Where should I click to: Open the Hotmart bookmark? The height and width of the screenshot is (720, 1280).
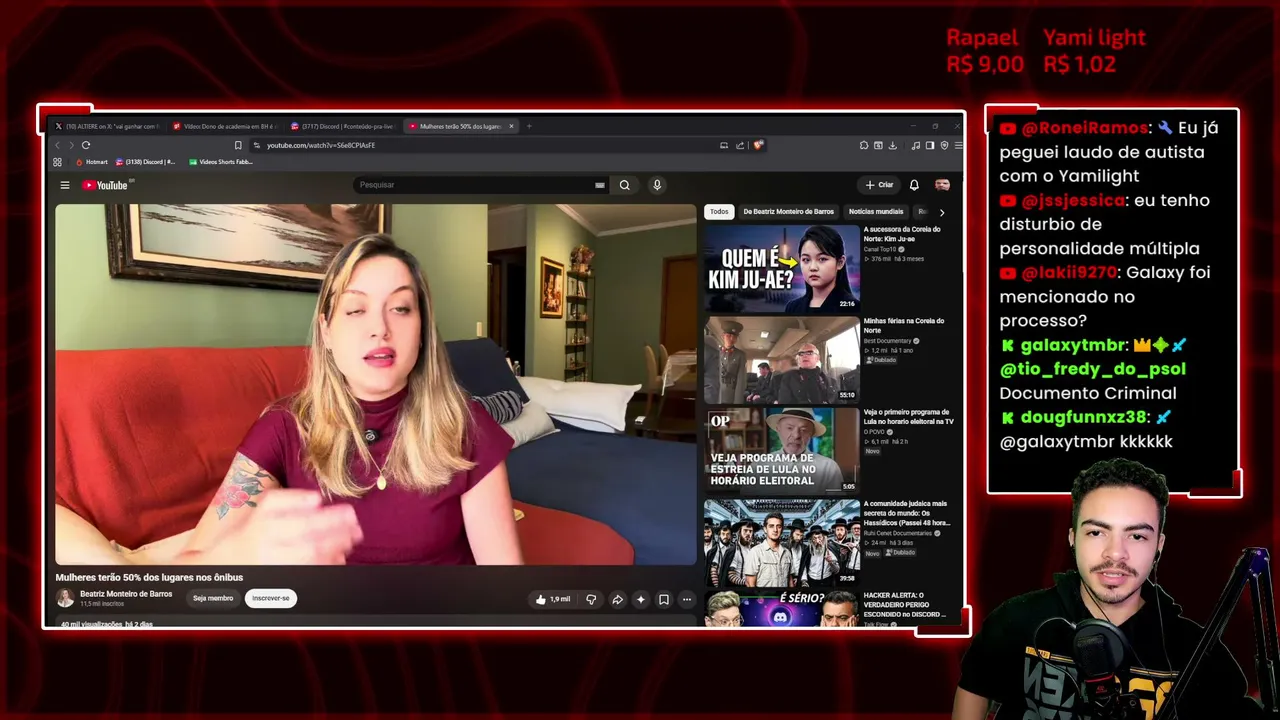pyautogui.click(x=92, y=162)
